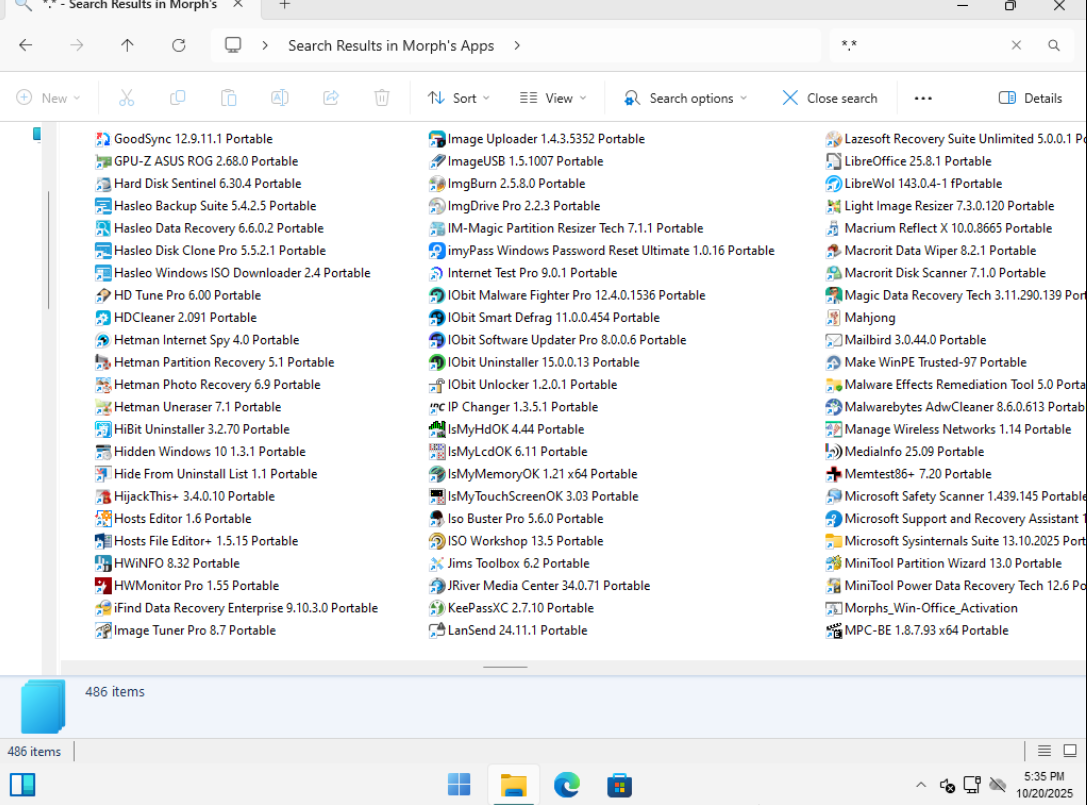
Task: Click the Back navigation arrow
Action: 26,45
